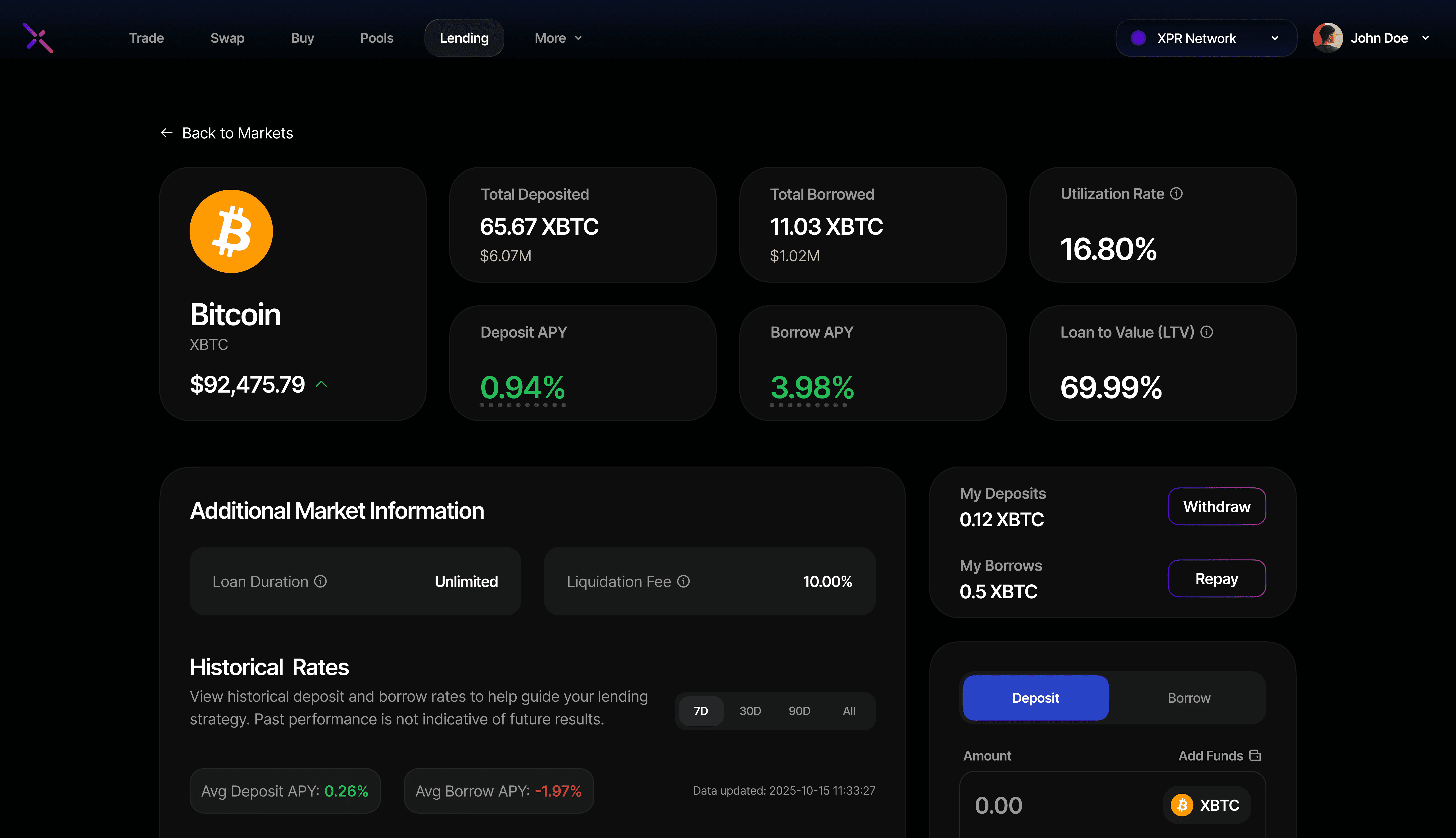This screenshot has width=1456, height=838.
Task: Go to the Swap tab
Action: 227,38
